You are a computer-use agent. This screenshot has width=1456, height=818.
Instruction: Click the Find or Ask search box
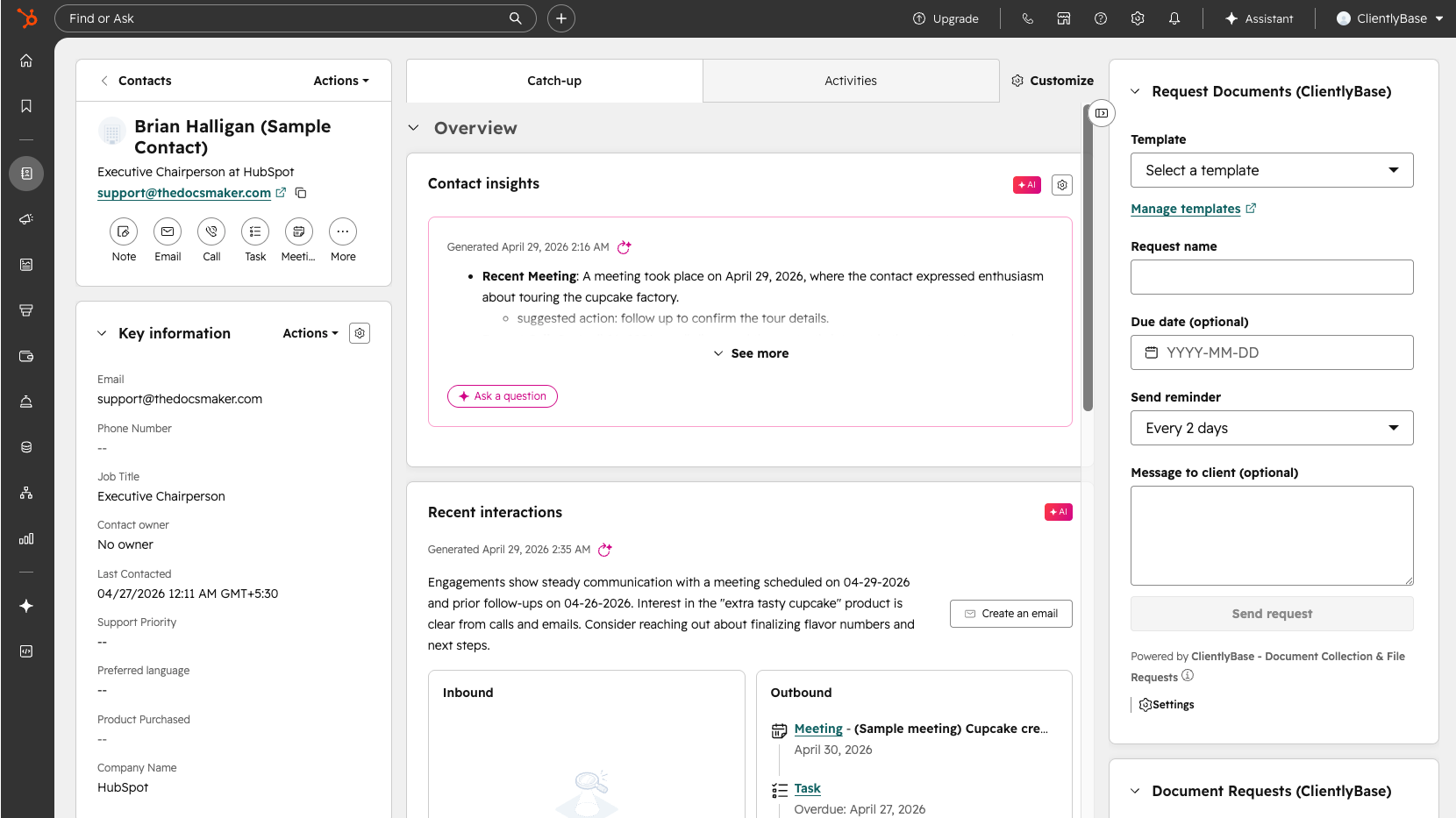[x=296, y=18]
